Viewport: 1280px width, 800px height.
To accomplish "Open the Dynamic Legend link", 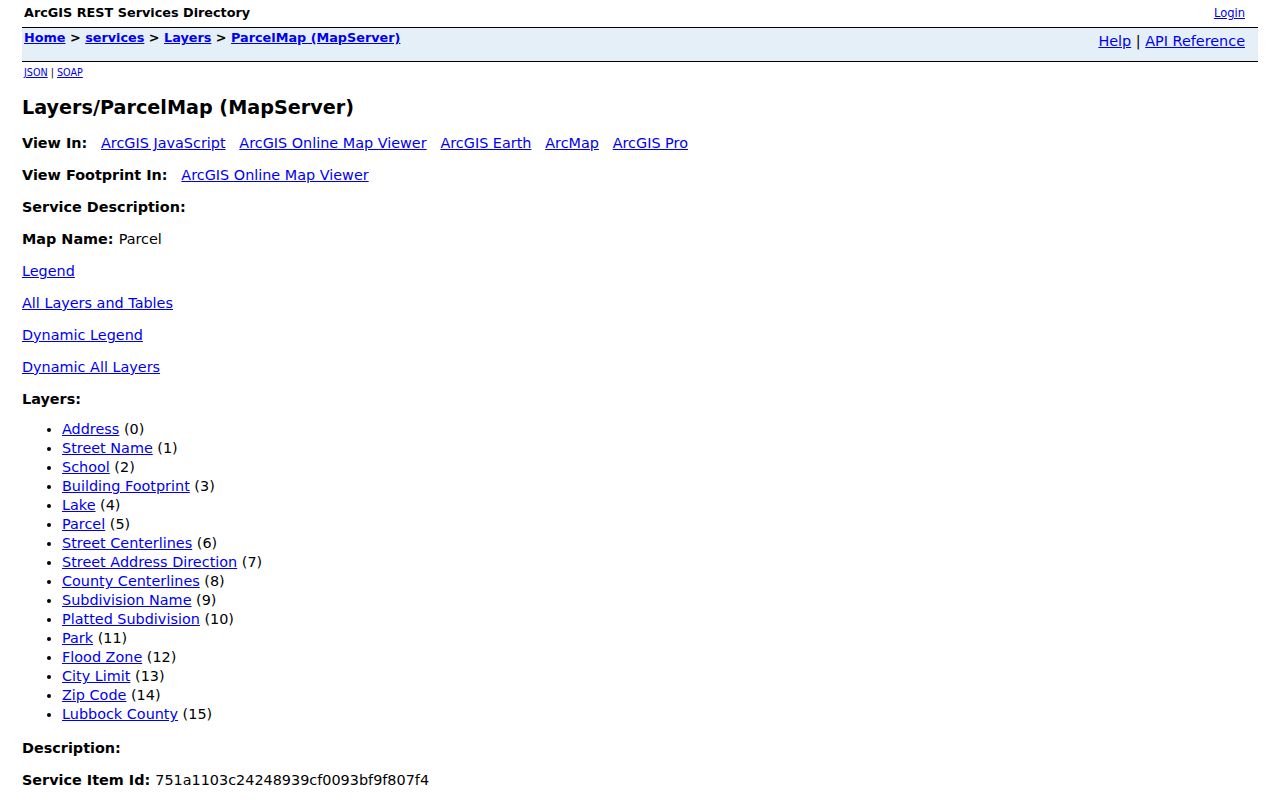I will pyautogui.click(x=82, y=335).
